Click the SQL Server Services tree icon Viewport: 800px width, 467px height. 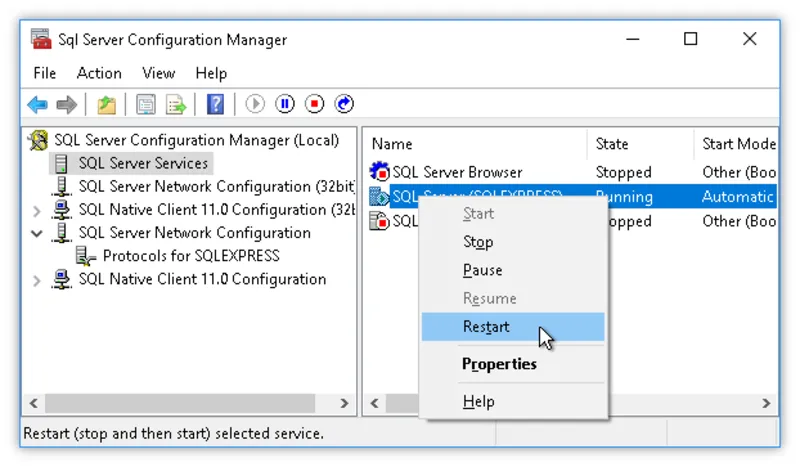(62, 163)
